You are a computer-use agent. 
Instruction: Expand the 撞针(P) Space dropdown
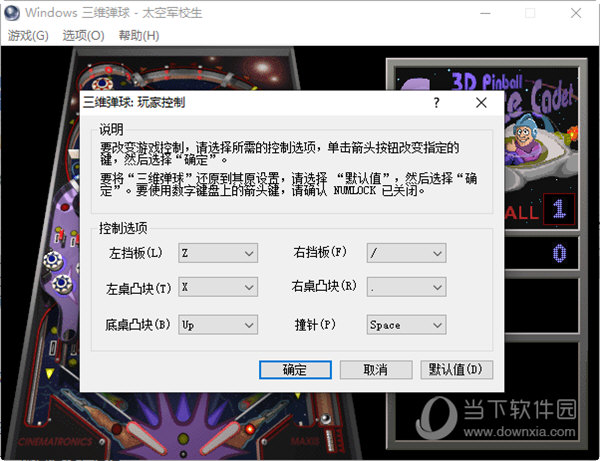click(406, 325)
